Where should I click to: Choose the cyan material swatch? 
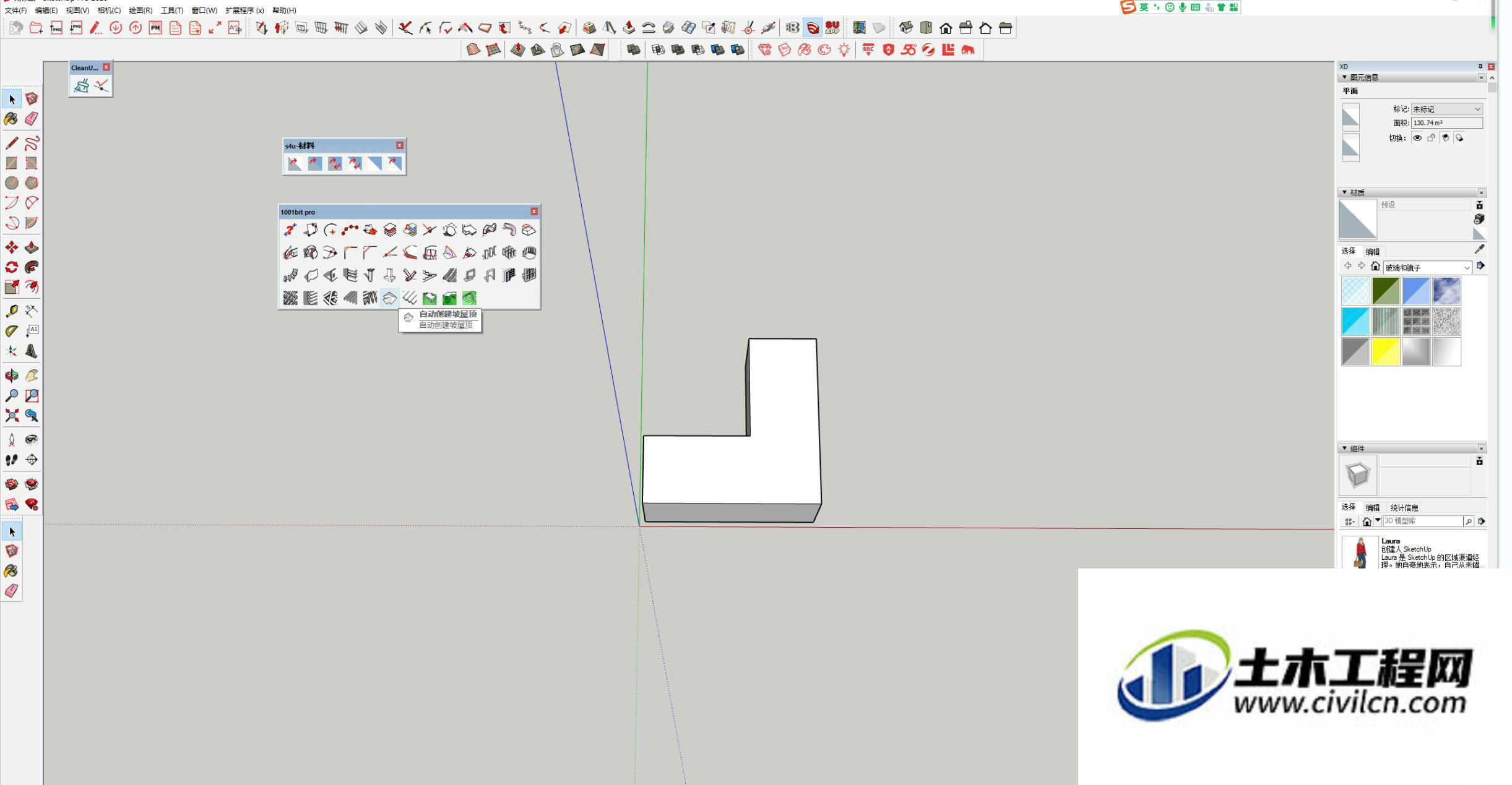click(x=1355, y=322)
